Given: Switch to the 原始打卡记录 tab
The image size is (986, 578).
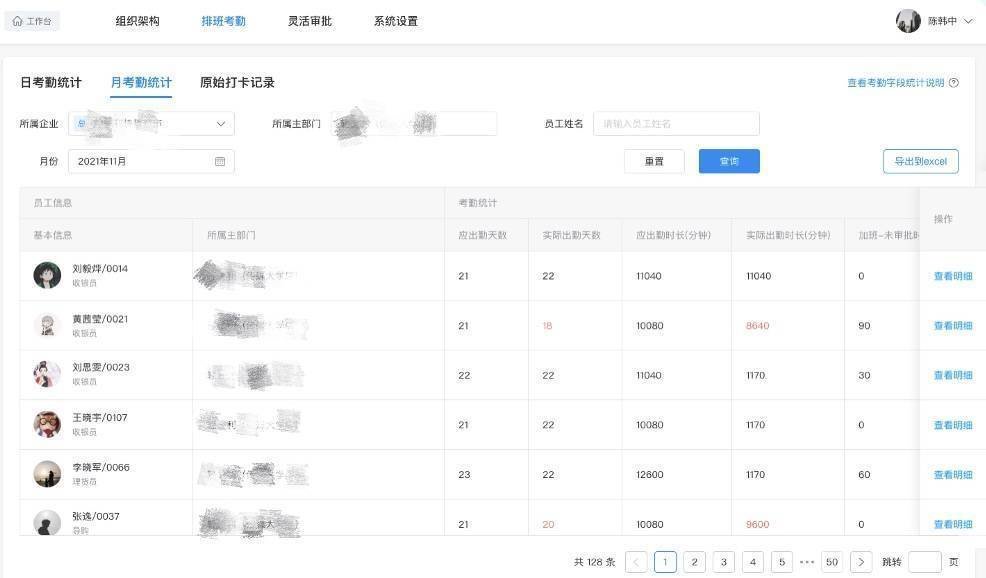Looking at the screenshot, I should [237, 82].
